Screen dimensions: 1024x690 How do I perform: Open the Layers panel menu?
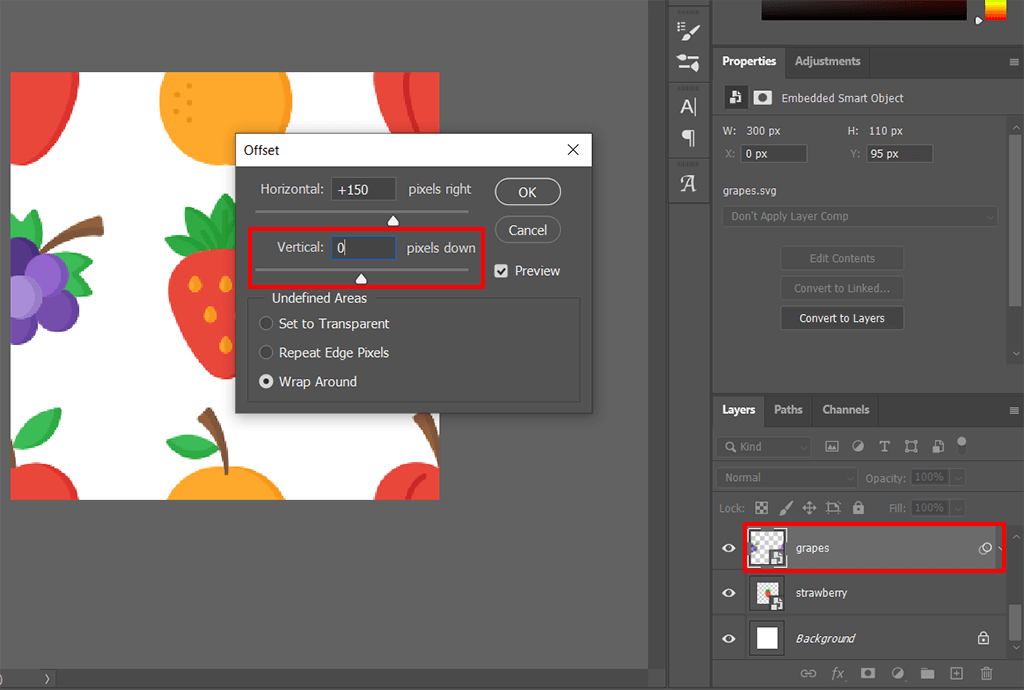click(1014, 411)
